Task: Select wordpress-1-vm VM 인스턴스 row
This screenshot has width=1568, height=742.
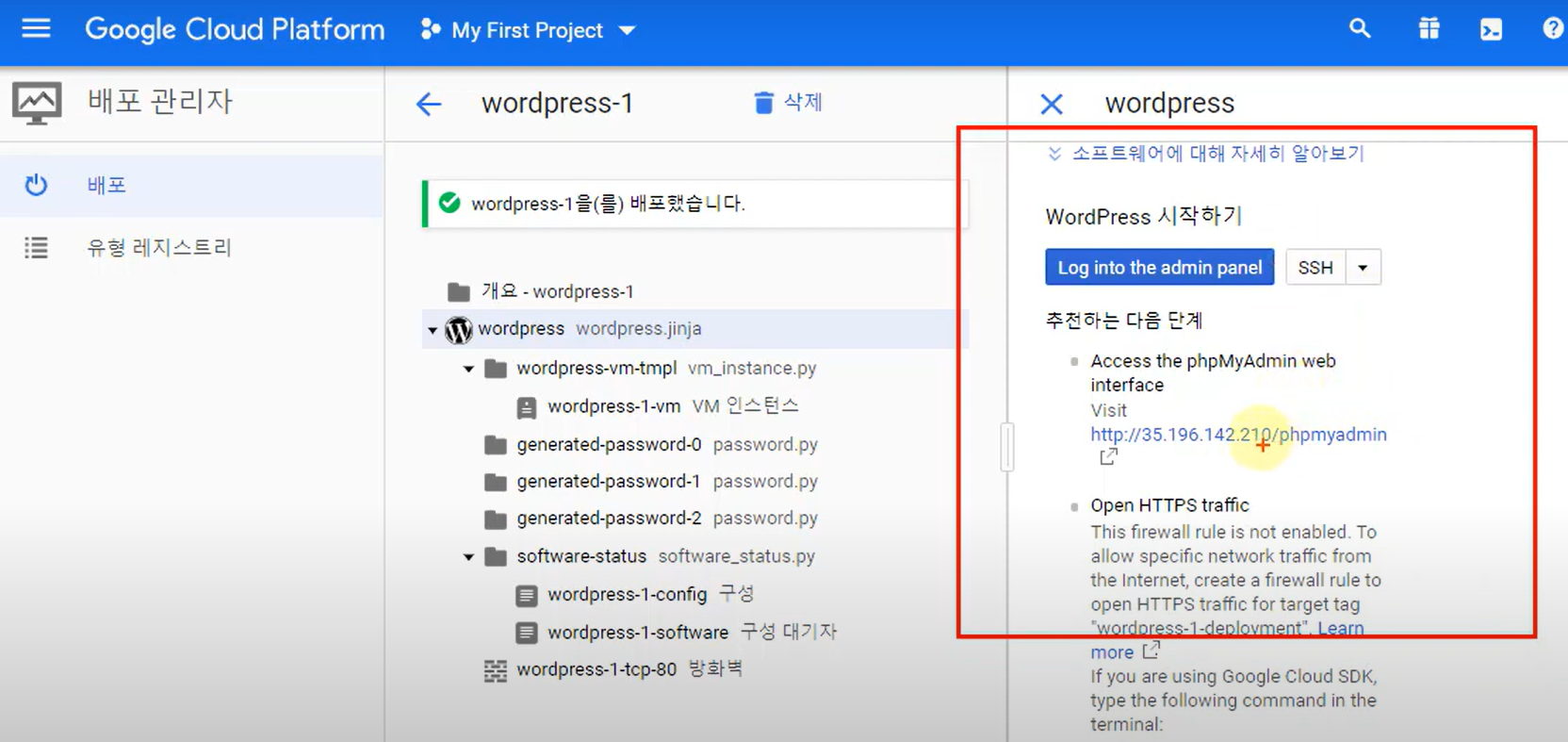Action: click(x=695, y=406)
